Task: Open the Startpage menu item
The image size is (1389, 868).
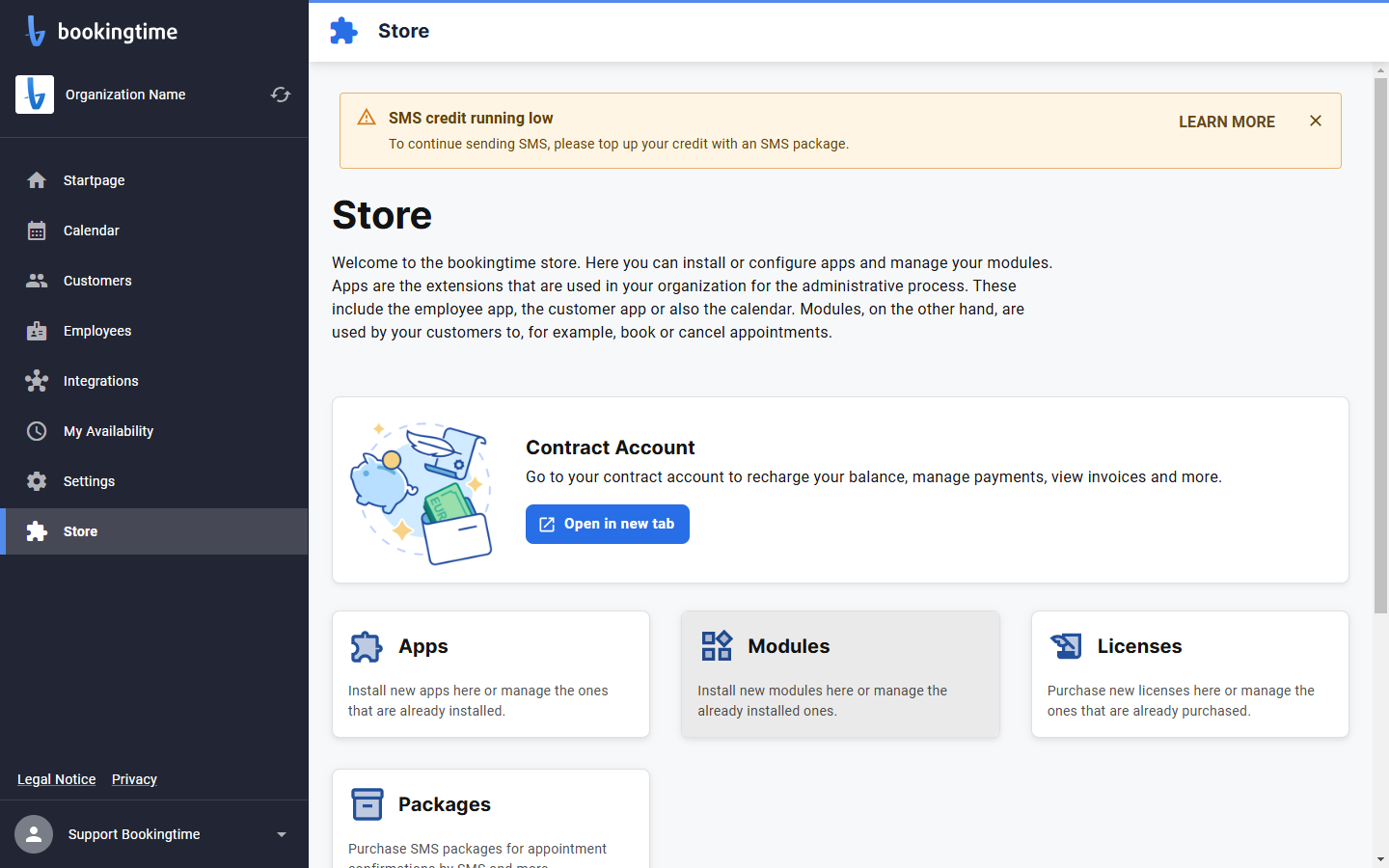Action: [154, 180]
